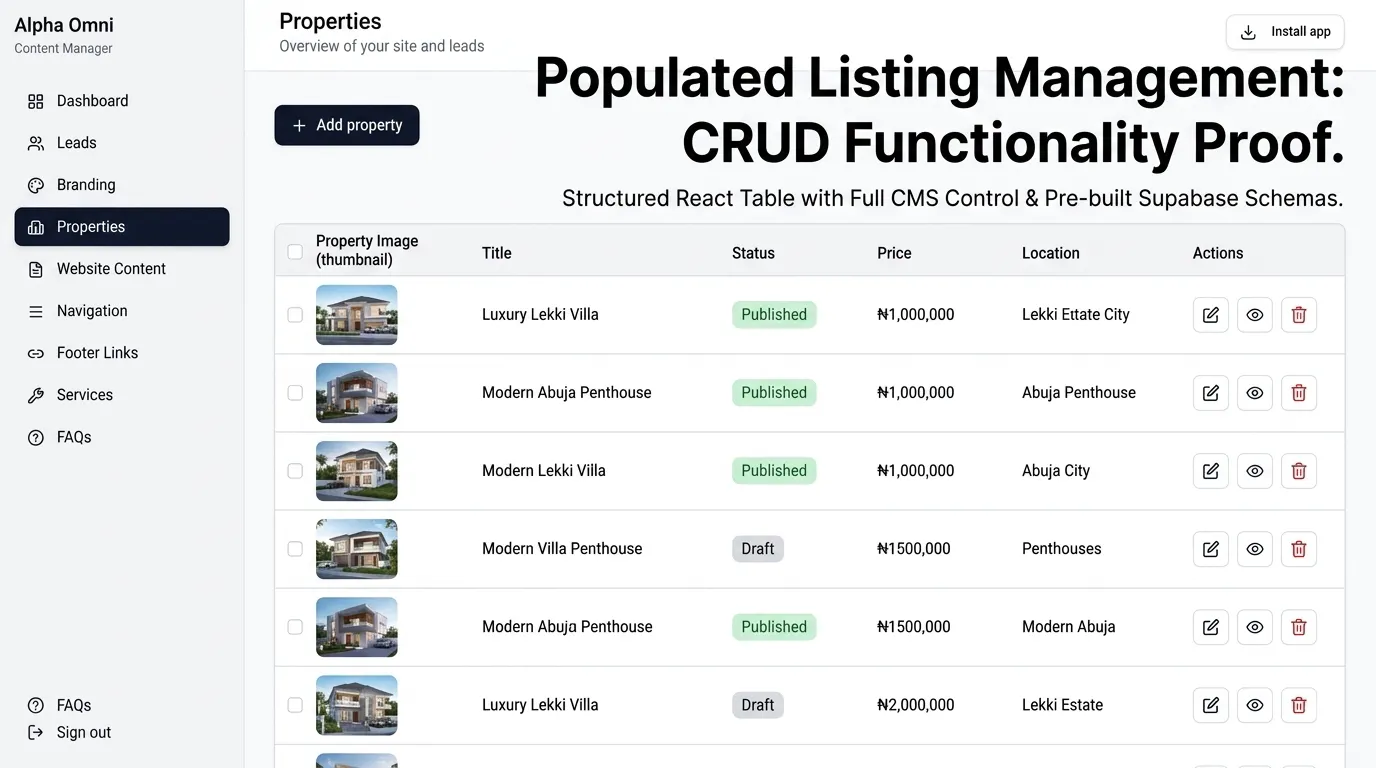Select Properties in the sidebar menu
The height and width of the screenshot is (768, 1376).
pyautogui.click(x=122, y=227)
